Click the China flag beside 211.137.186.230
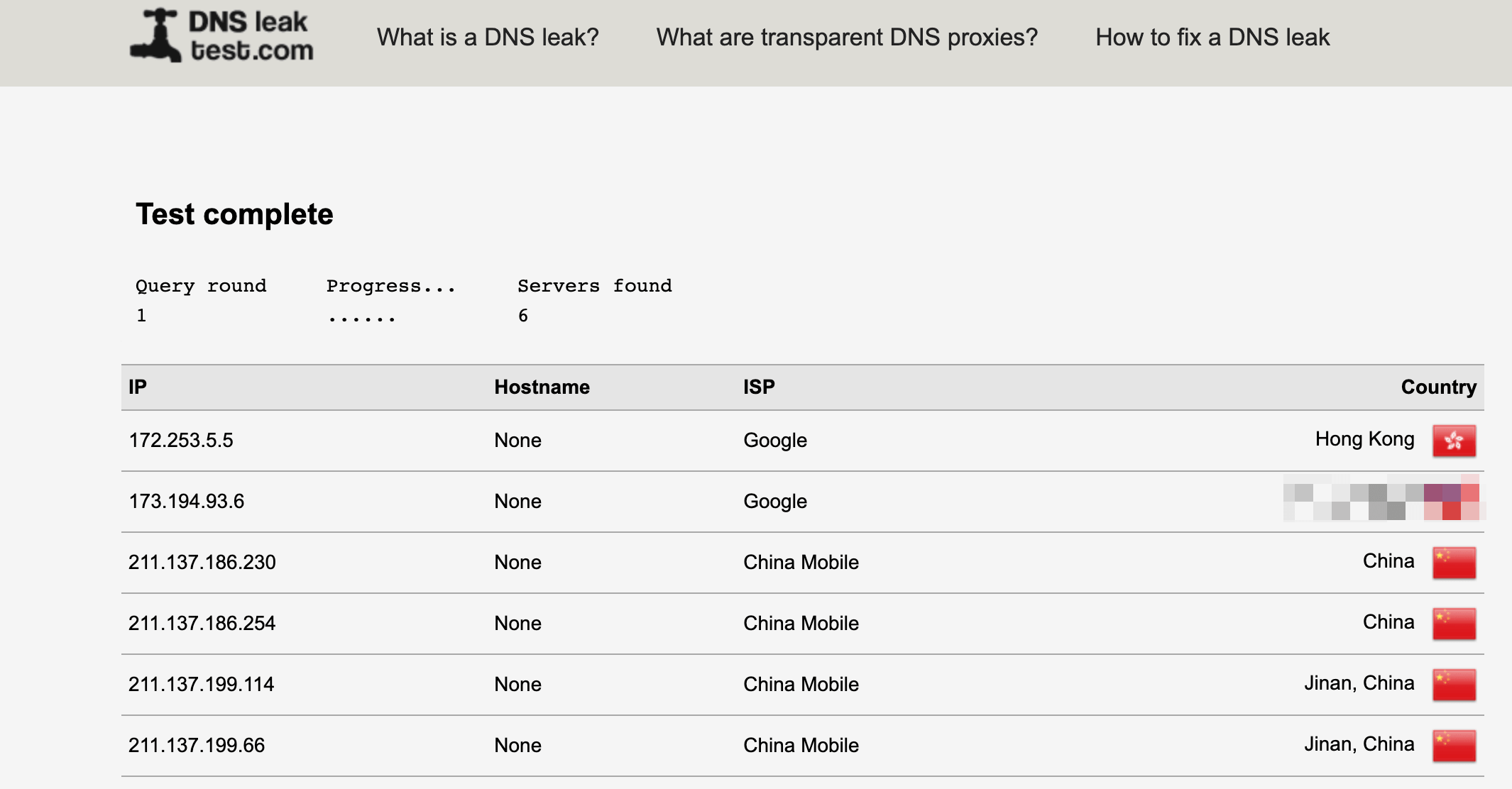 tap(1454, 563)
